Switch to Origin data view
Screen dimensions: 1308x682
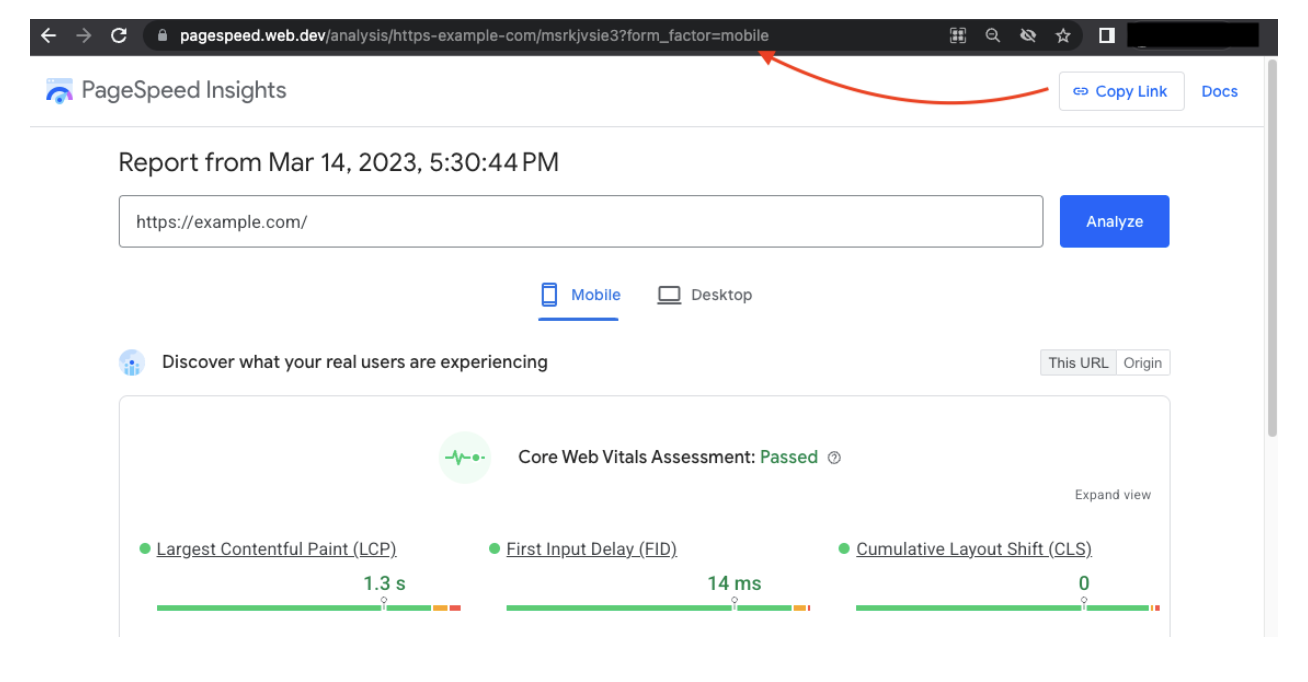(1142, 363)
